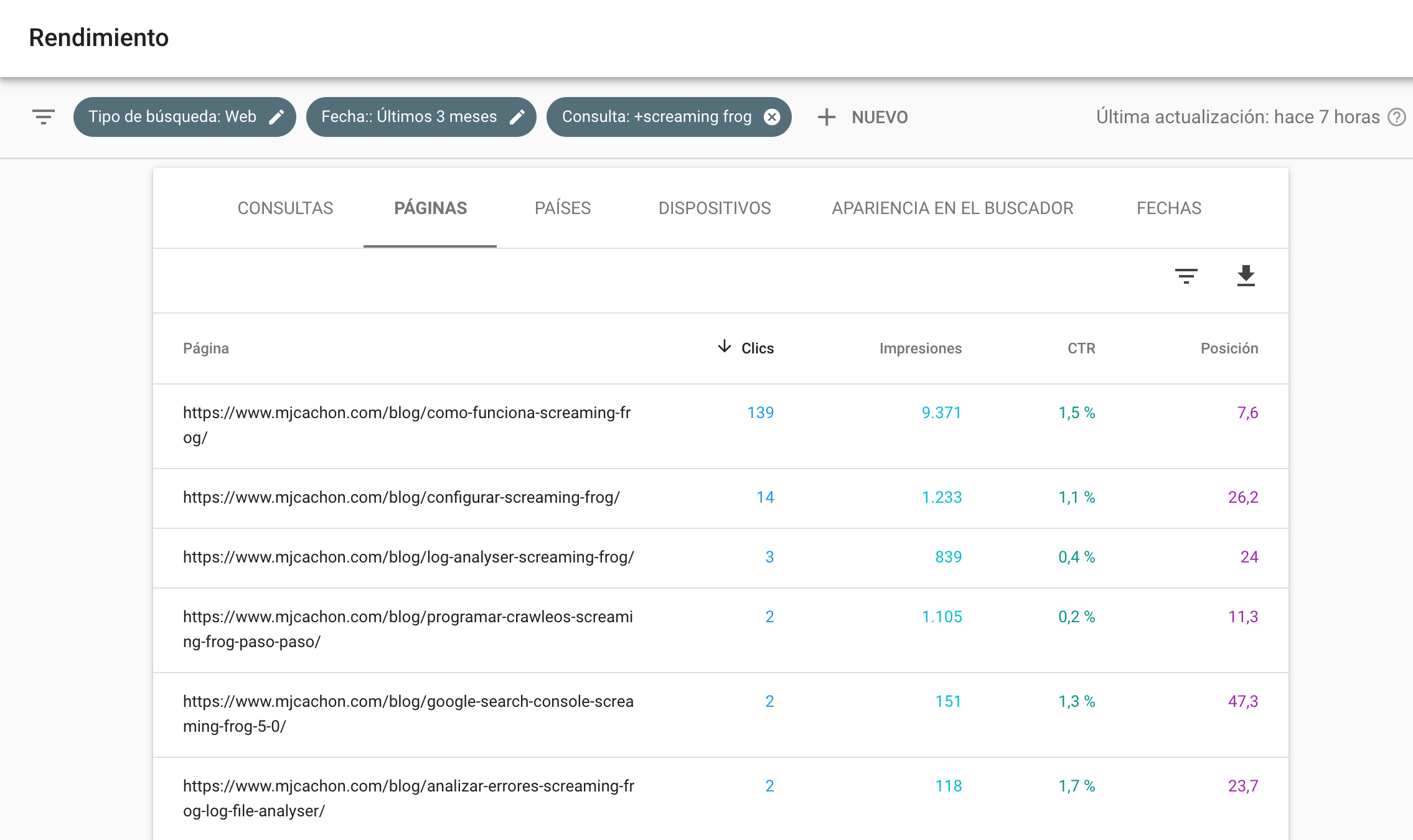Click the 118 impresiones value

[x=948, y=786]
